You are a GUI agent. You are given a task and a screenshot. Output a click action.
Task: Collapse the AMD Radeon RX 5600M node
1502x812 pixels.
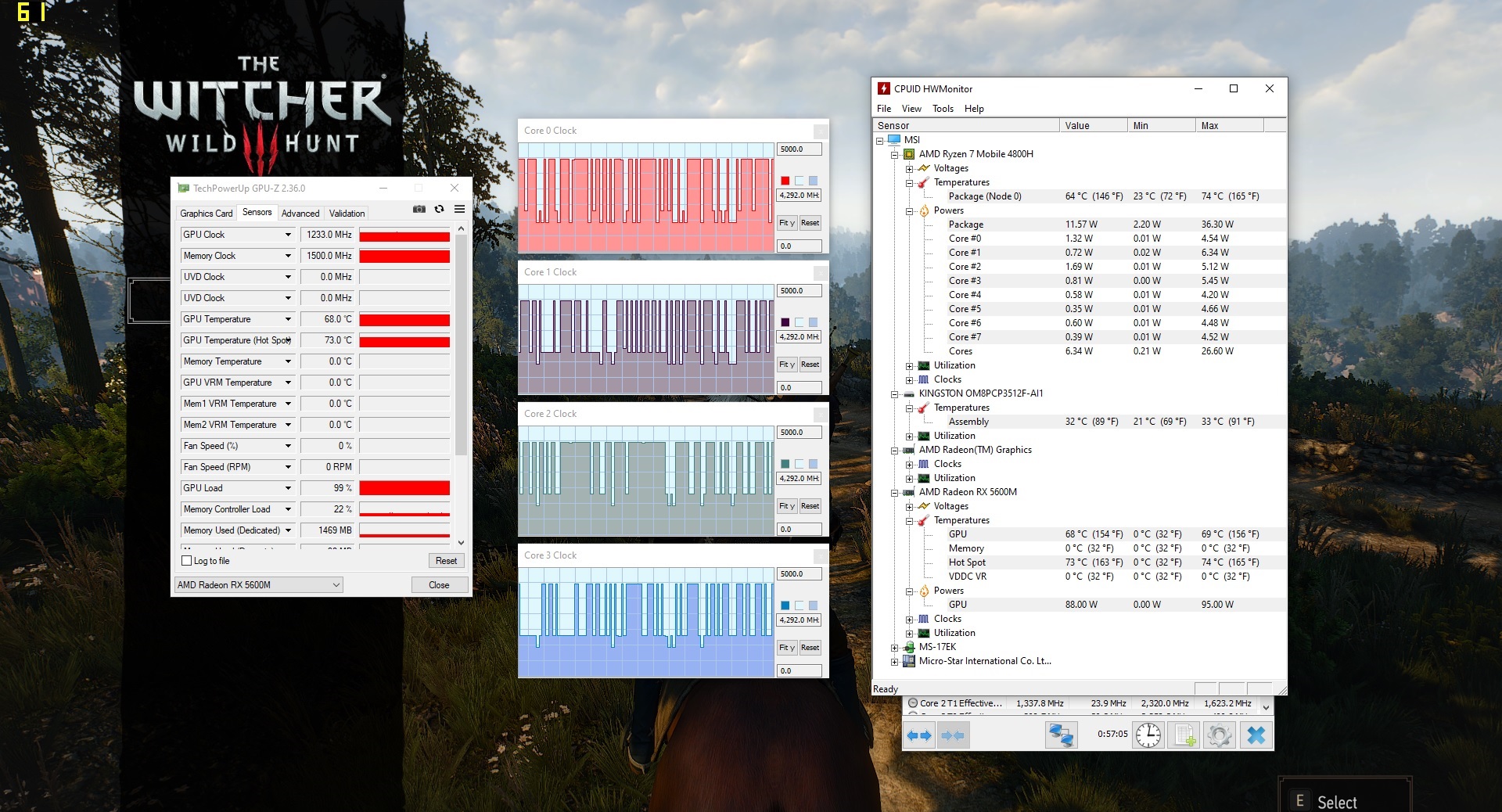click(x=894, y=493)
